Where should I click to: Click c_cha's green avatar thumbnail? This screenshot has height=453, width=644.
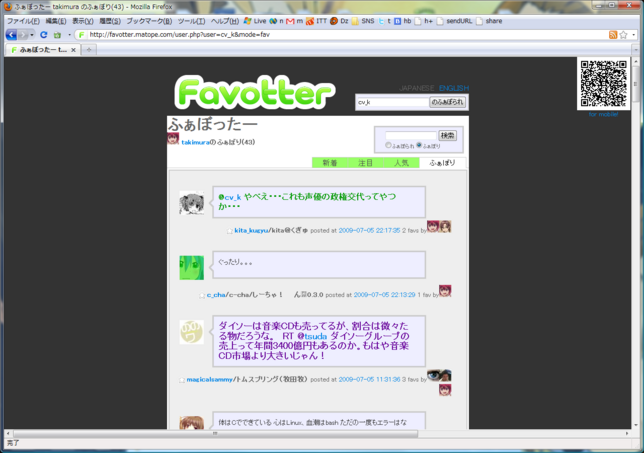coord(192,268)
